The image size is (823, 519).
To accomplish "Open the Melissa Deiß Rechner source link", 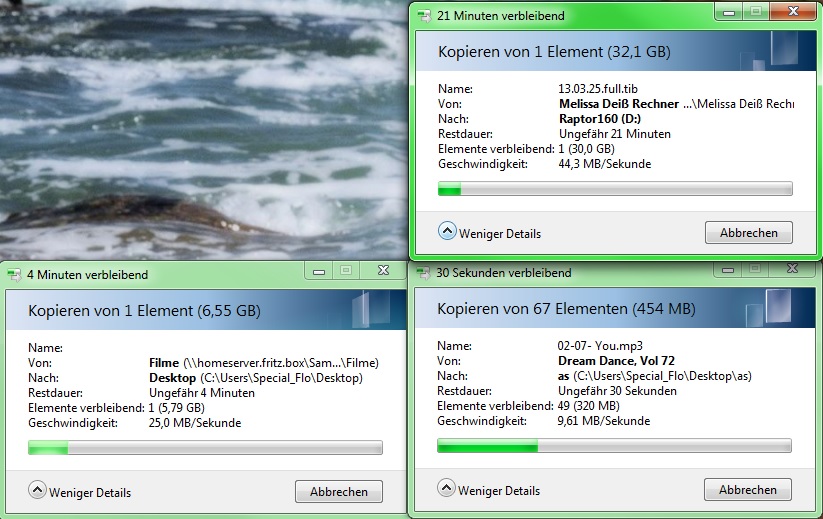I will (x=619, y=104).
